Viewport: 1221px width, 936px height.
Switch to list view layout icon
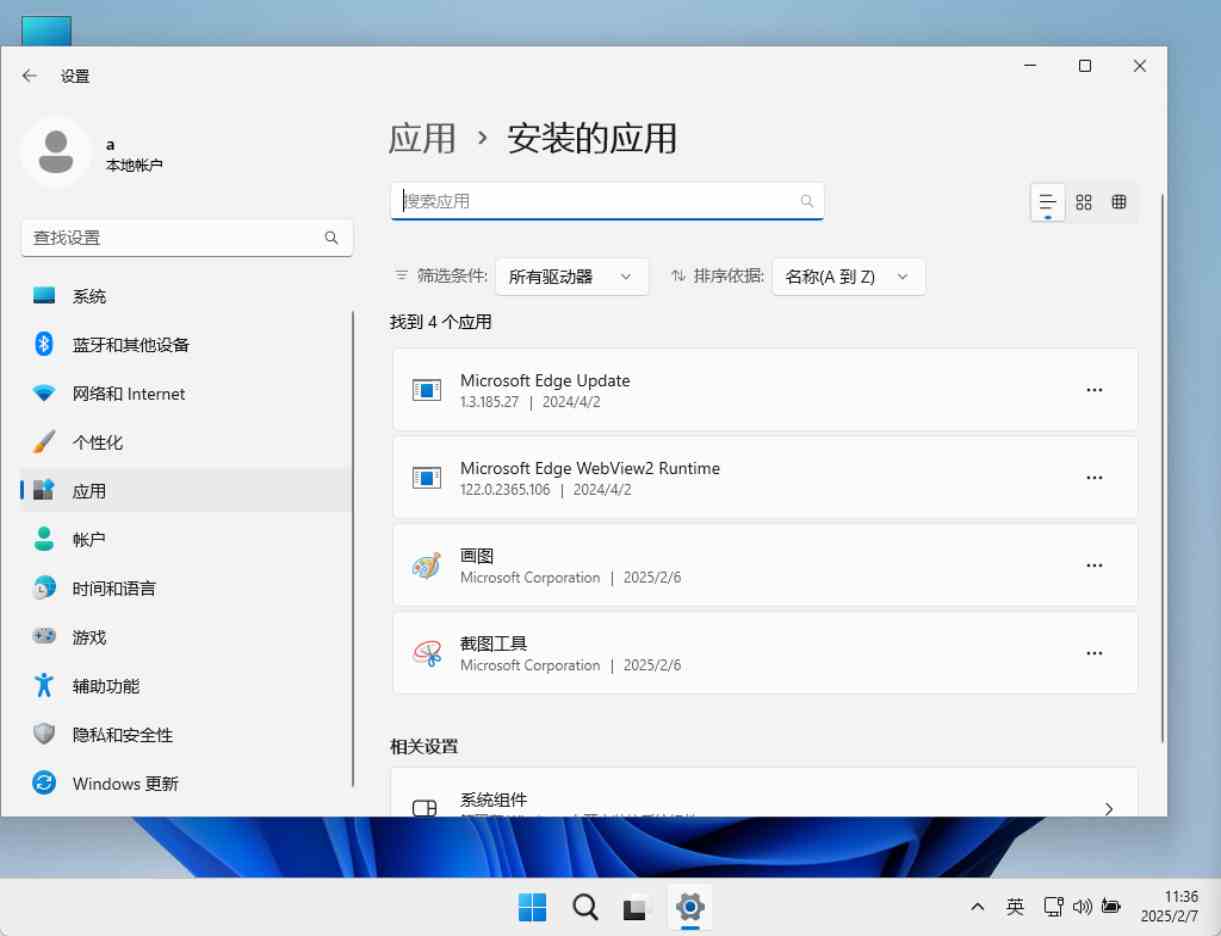point(1048,202)
